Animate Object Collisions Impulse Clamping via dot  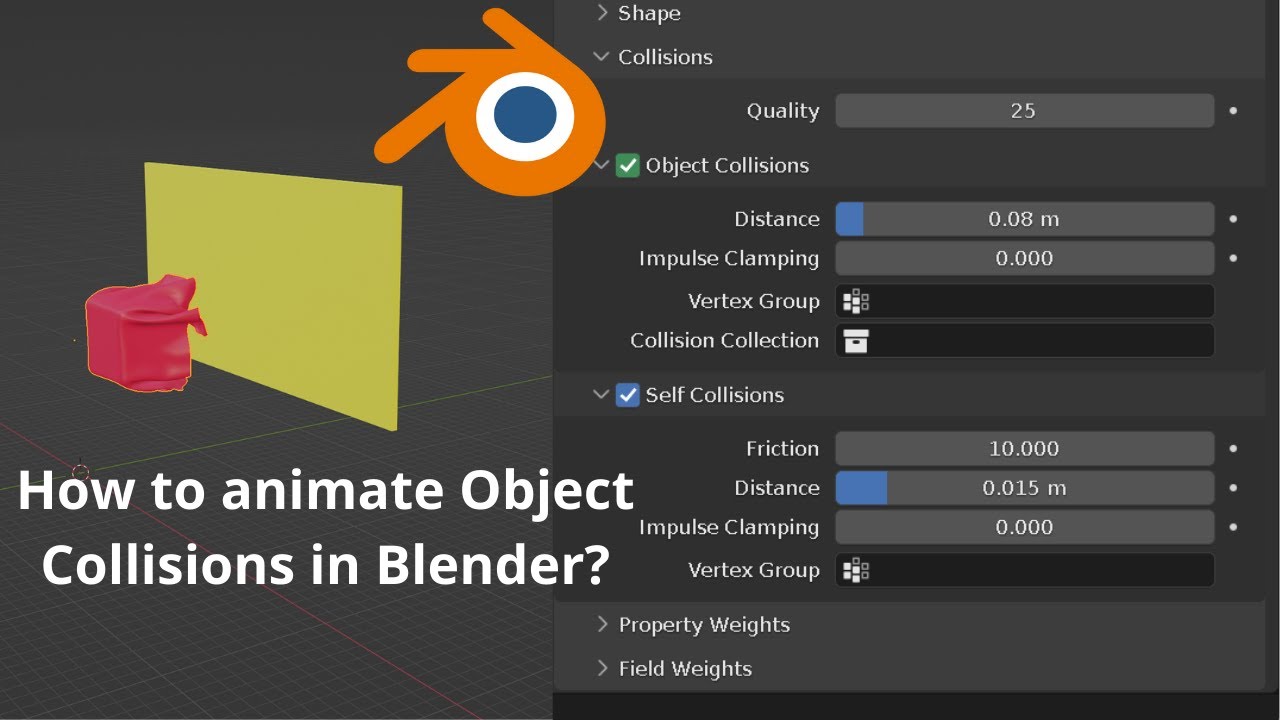[x=1233, y=258]
